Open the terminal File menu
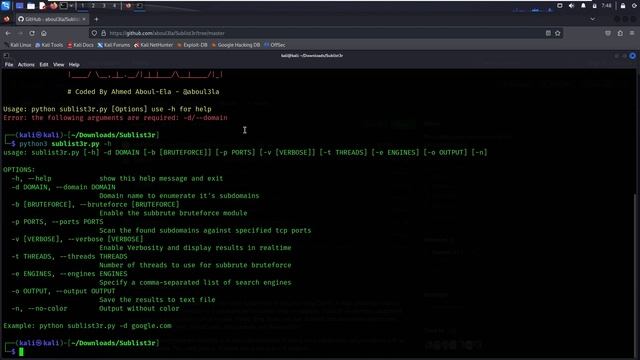Screen dimensions: 640x360 (x=9, y=64)
